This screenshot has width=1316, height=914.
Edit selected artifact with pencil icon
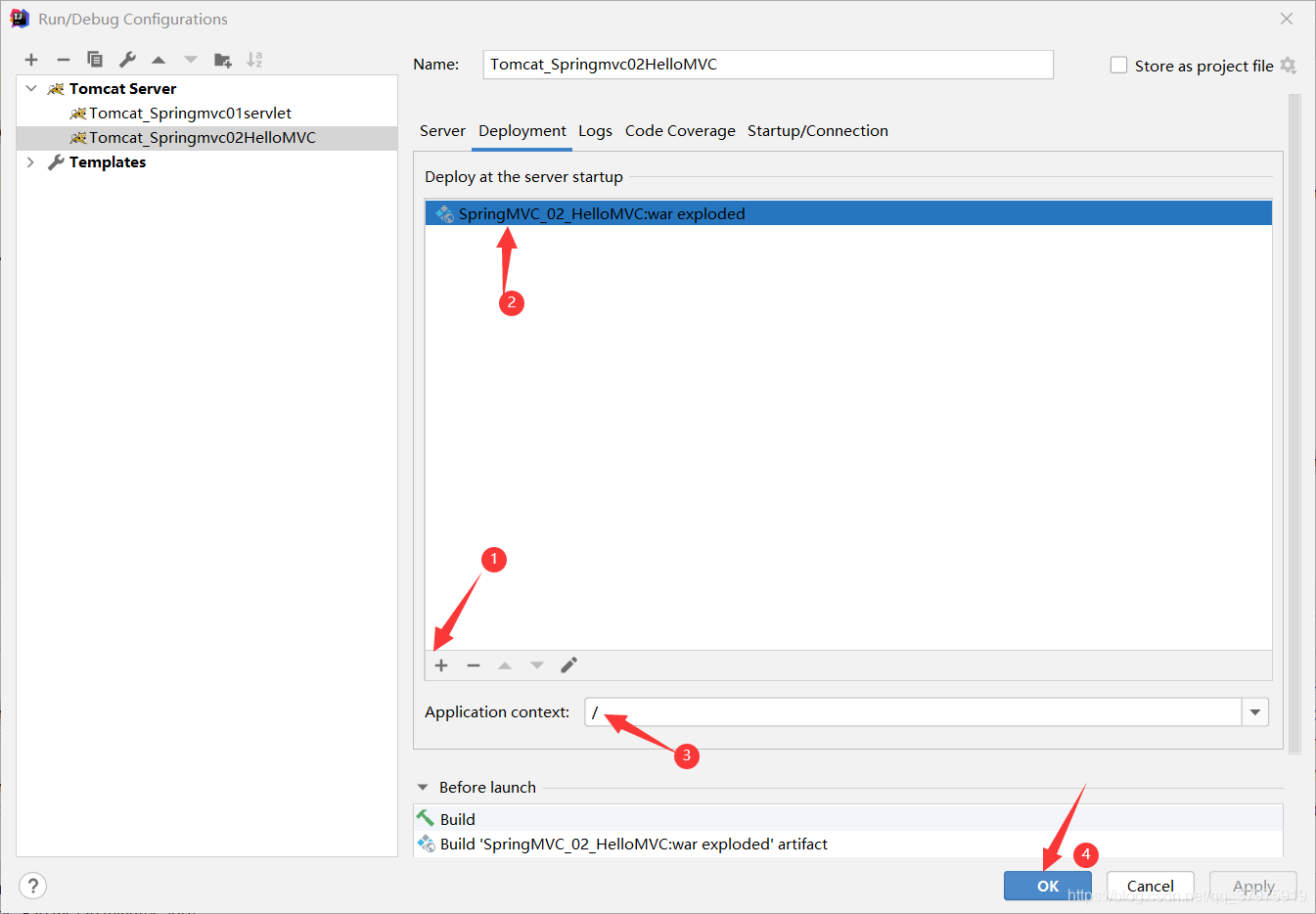point(568,665)
